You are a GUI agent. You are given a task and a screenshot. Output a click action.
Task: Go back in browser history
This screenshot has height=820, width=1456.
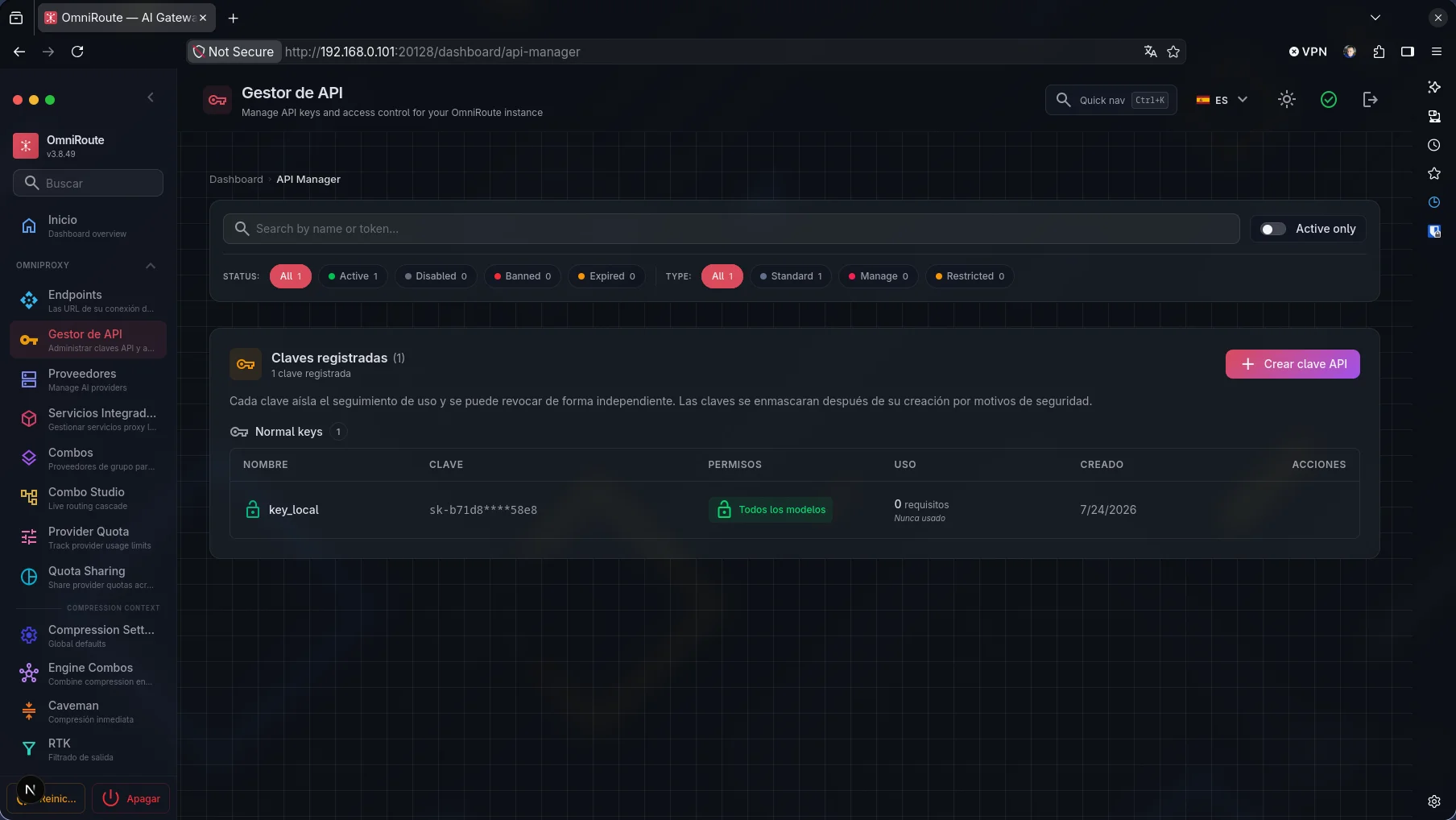tap(19, 52)
